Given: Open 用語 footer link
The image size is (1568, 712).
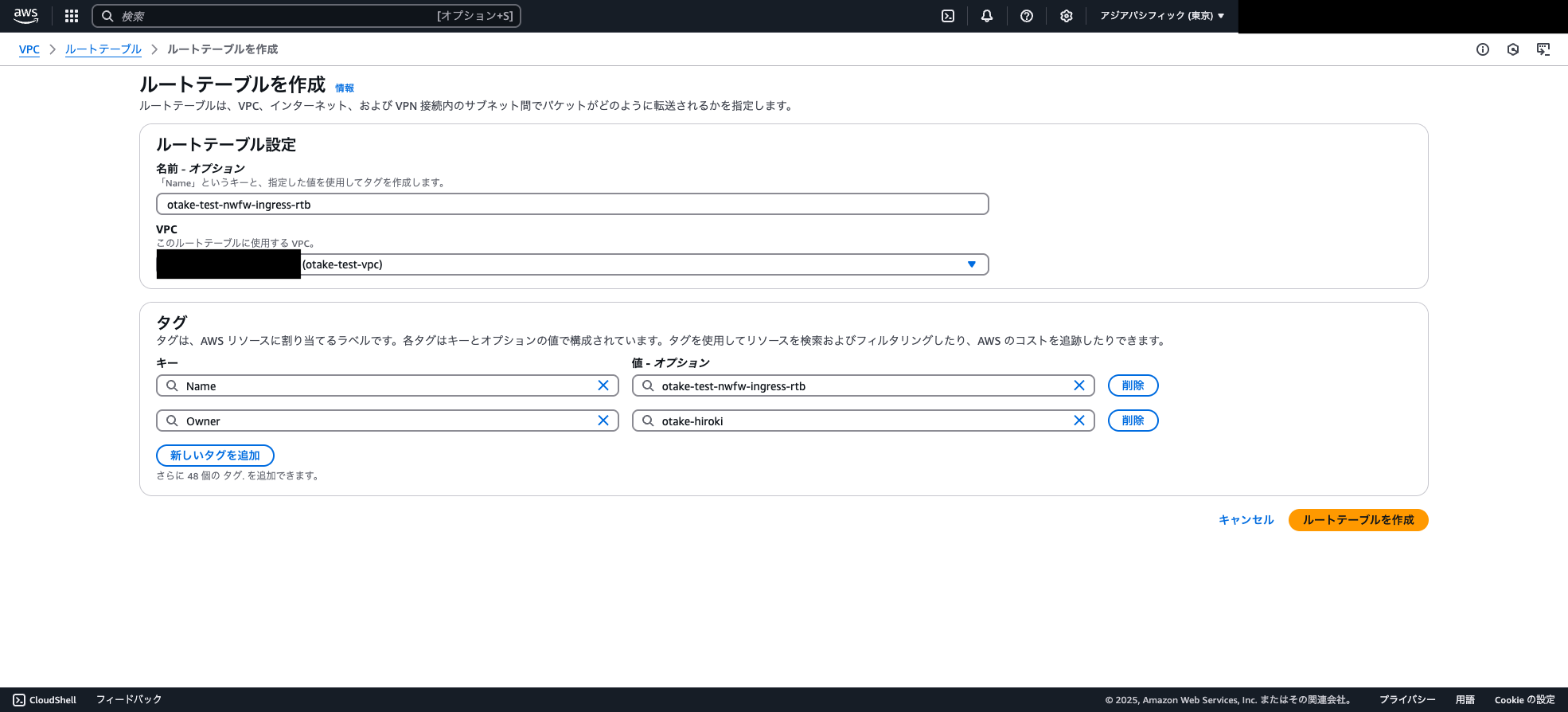Looking at the screenshot, I should [1465, 700].
